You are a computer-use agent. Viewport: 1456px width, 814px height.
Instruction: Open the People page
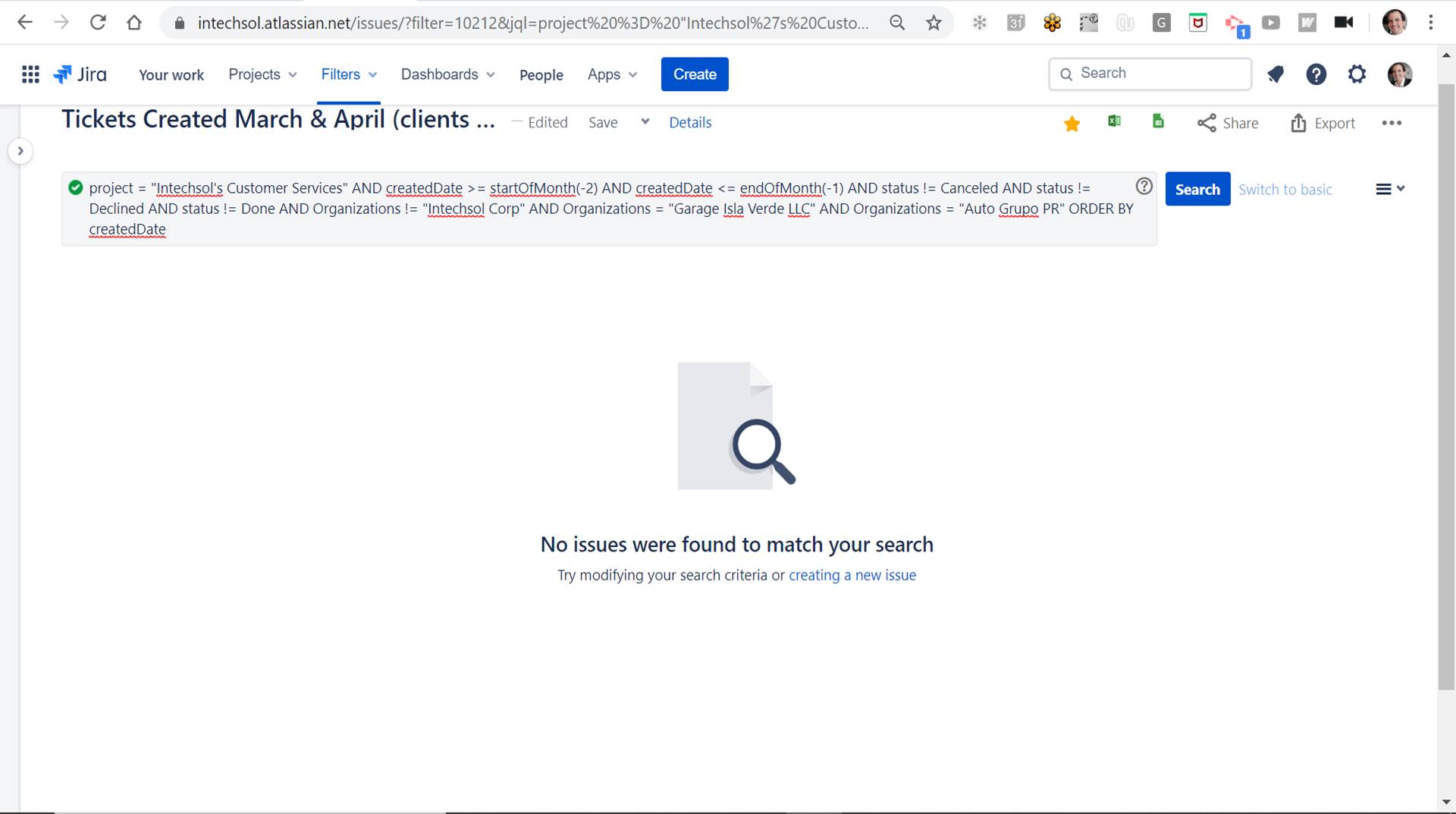(x=541, y=74)
